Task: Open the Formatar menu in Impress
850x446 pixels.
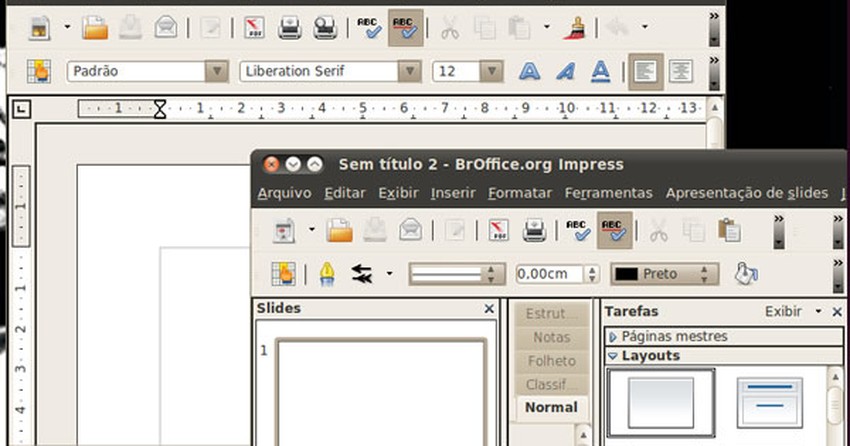Action: coord(520,193)
